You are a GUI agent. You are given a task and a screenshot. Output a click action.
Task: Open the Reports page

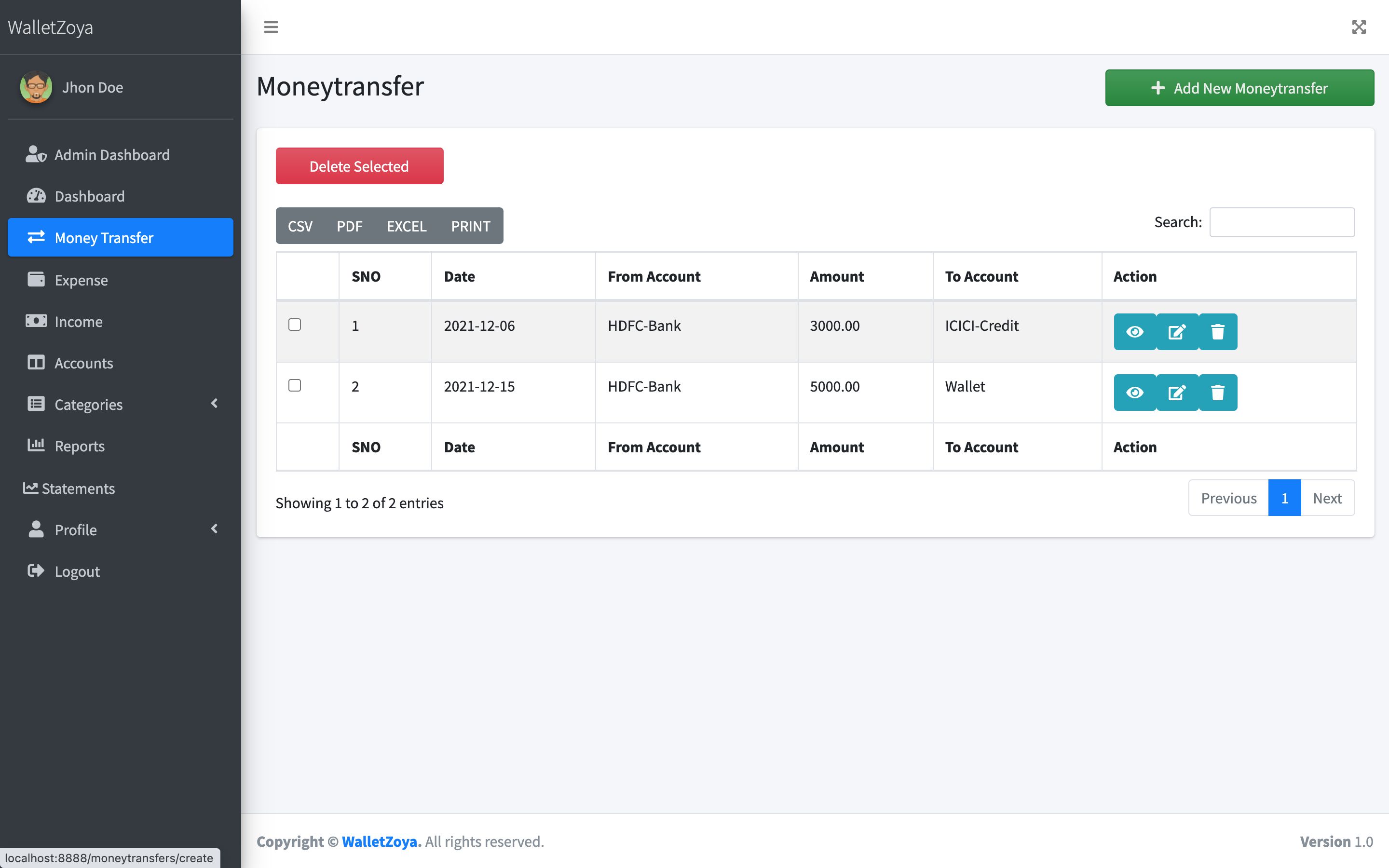point(121,446)
